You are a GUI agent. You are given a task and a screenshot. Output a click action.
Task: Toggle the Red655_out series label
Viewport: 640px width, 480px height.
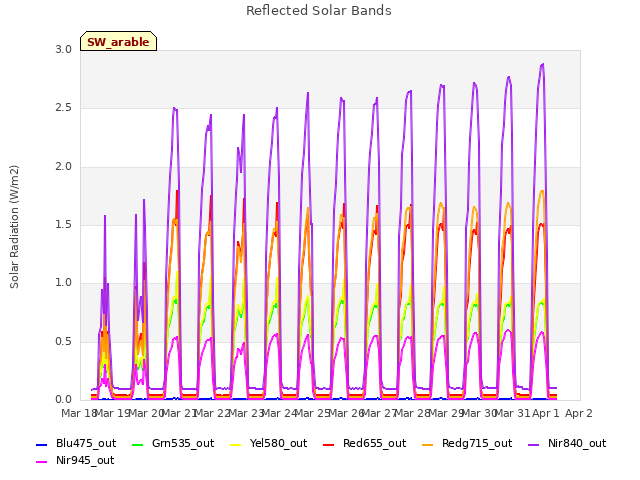tap(374, 444)
